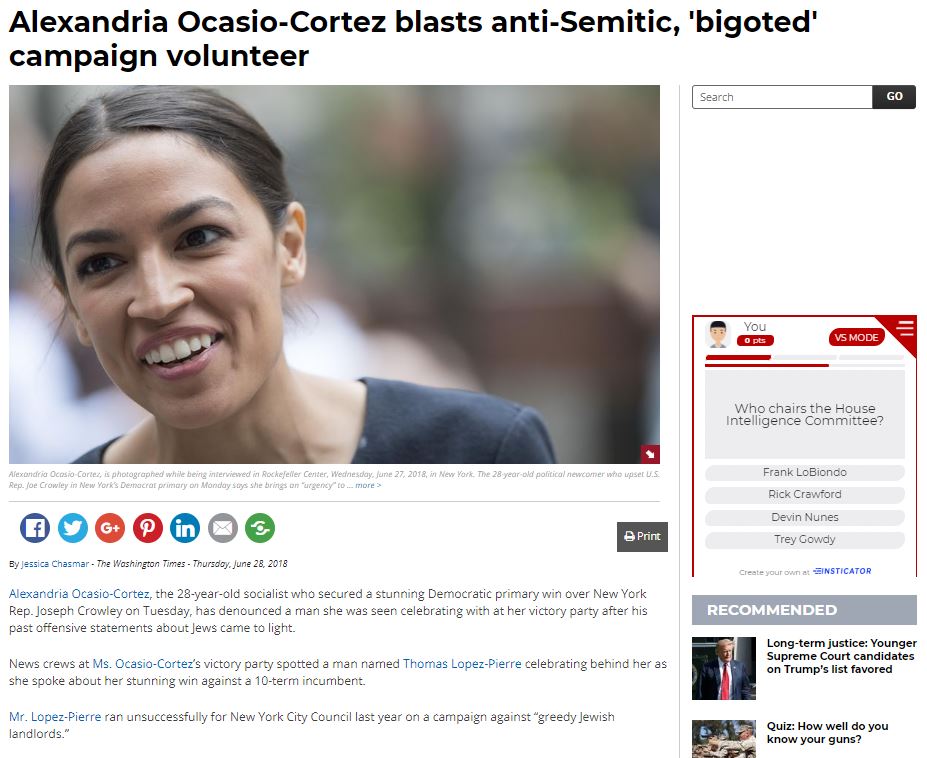The height and width of the screenshot is (758, 927).
Task: Share article on Facebook
Action: click(35, 528)
